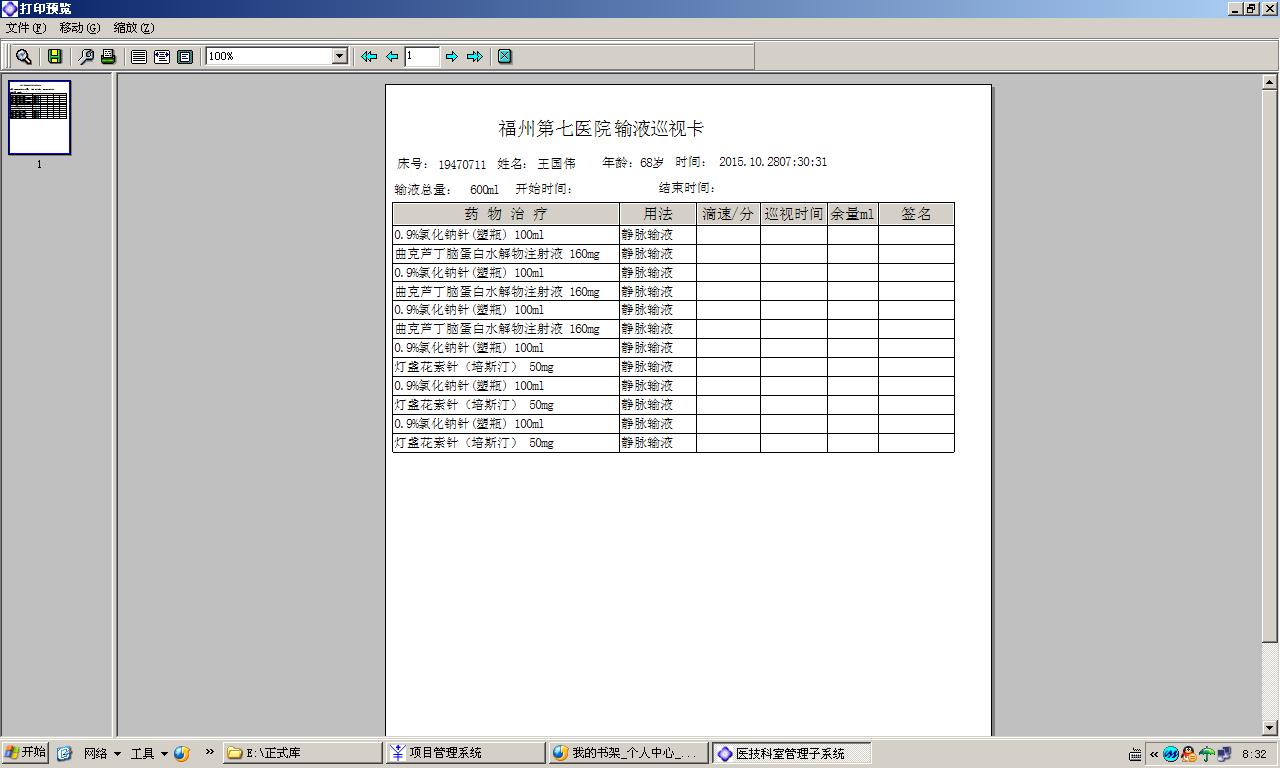This screenshot has height=768, width=1280.
Task: Click the 巡视时间 column header
Action: [794, 214]
